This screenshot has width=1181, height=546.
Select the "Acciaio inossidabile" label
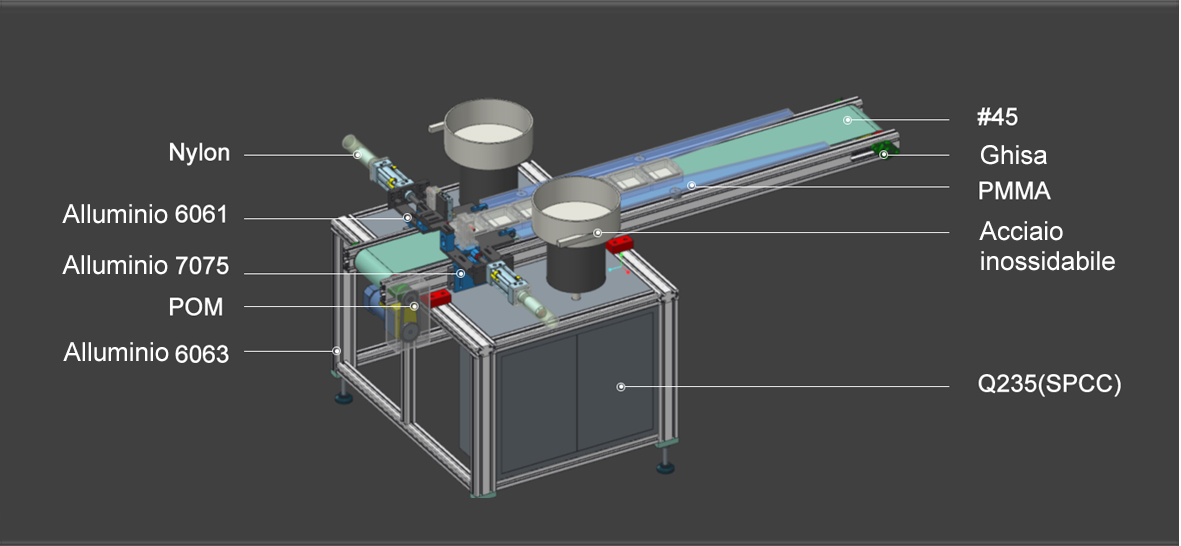pos(1046,247)
